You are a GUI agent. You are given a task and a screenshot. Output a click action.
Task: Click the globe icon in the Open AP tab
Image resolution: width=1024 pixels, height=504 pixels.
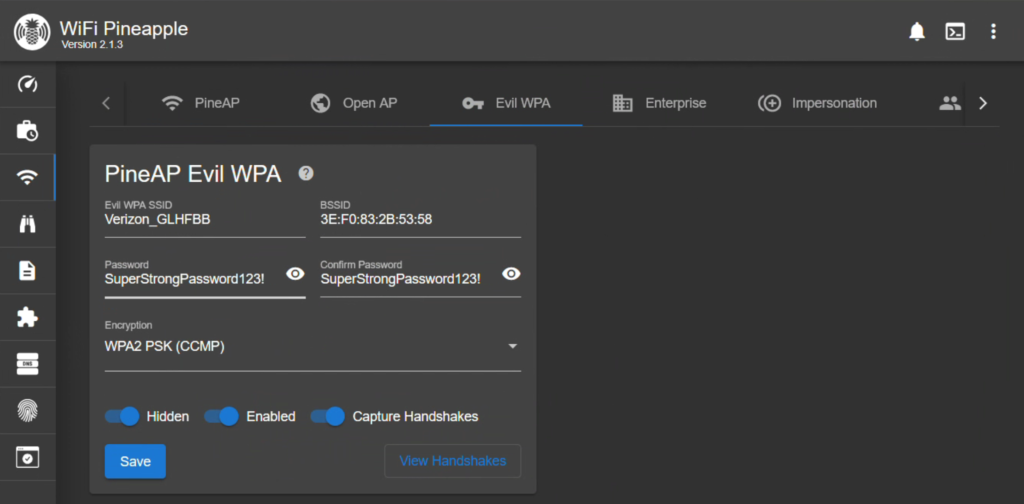coord(320,103)
